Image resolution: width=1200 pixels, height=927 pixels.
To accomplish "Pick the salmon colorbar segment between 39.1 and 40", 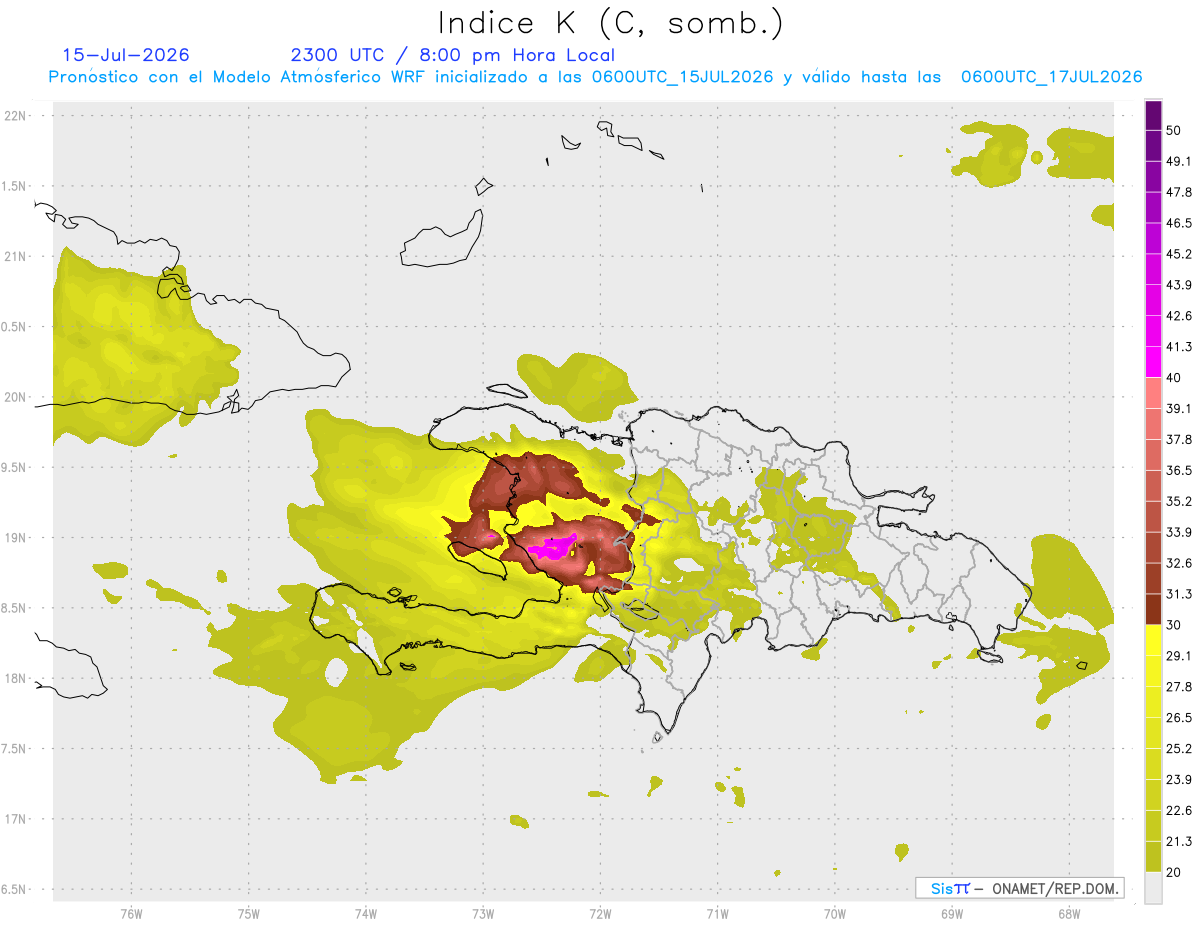I will pos(1153,393).
